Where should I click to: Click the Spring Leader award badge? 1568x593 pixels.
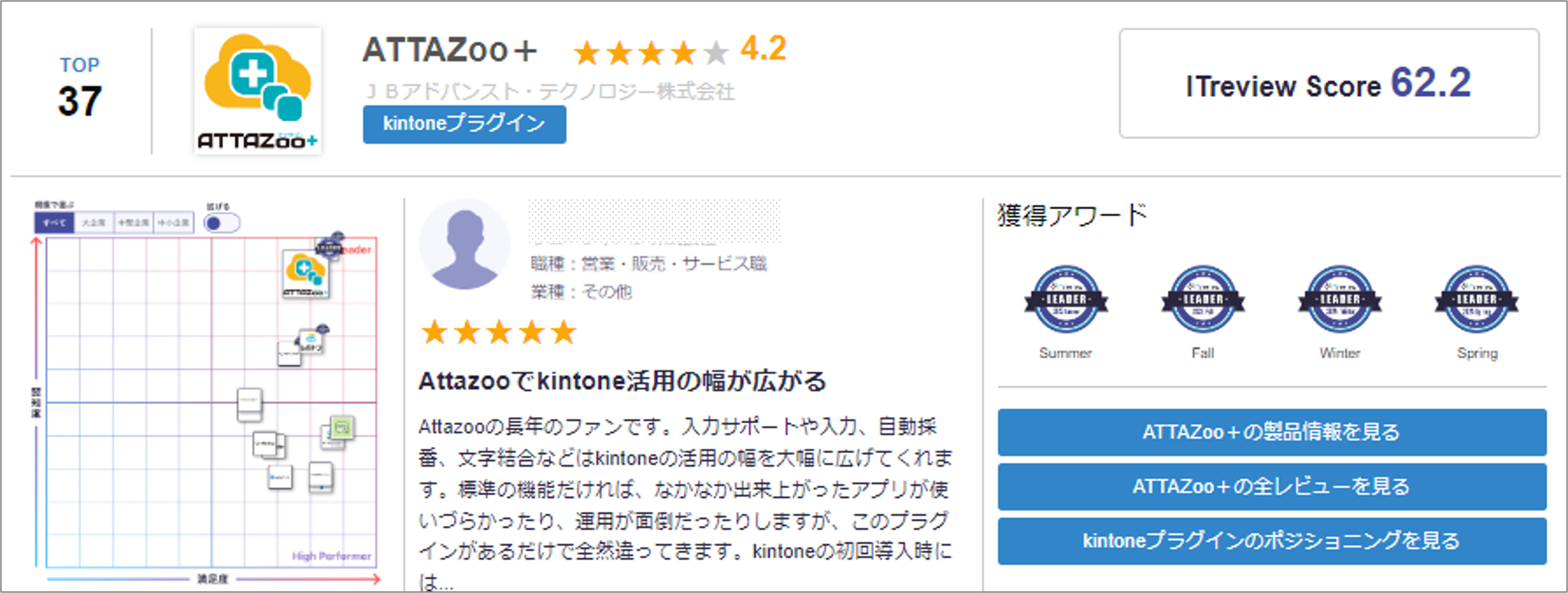[1475, 300]
